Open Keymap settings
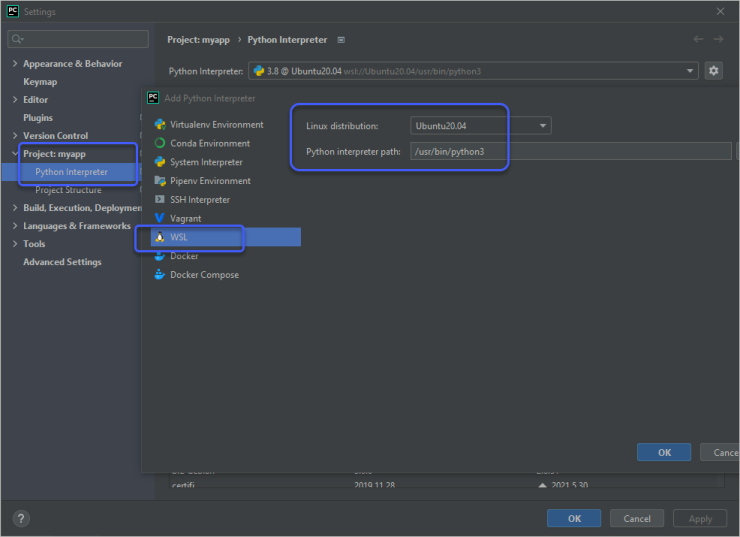The height and width of the screenshot is (537, 740). pos(40,82)
